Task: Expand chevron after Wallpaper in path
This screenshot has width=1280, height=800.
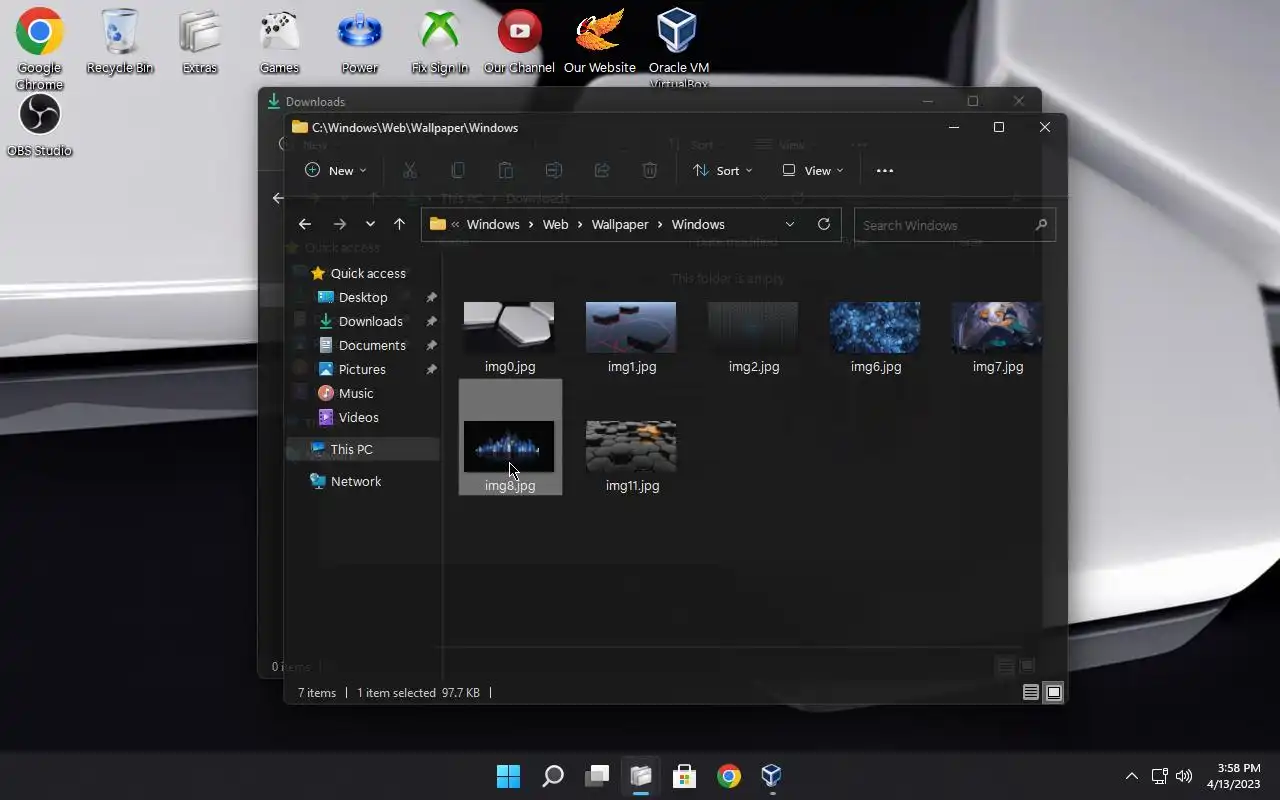Action: tap(660, 225)
